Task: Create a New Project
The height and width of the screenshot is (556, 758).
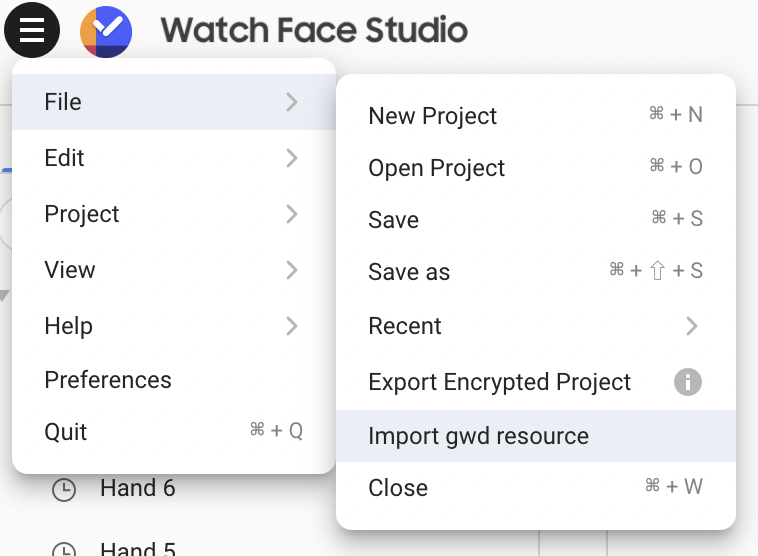Action: 432,116
